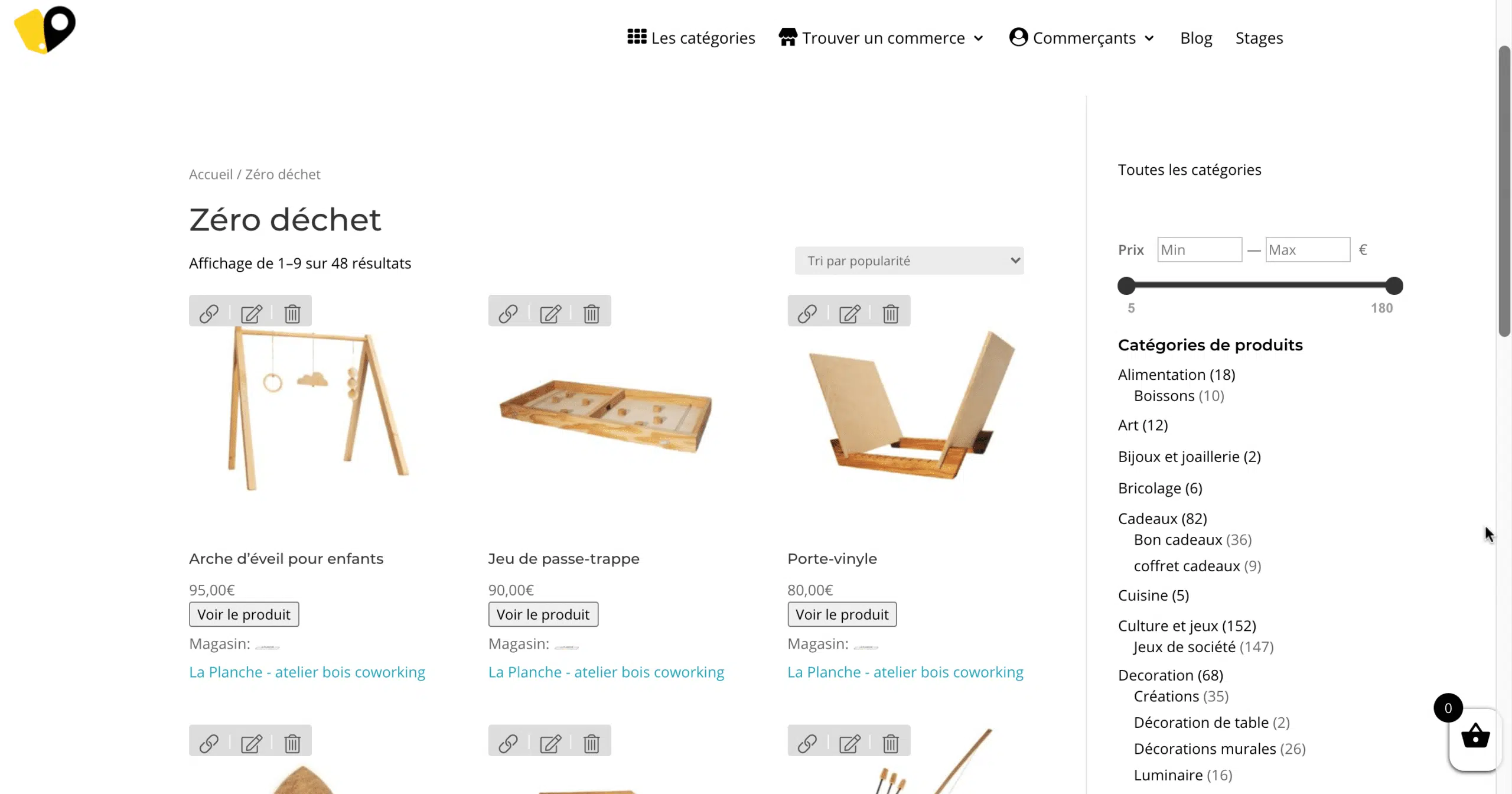1512x794 pixels.
Task: Open La Planche store link under Porte-vinyle
Action: point(905,672)
